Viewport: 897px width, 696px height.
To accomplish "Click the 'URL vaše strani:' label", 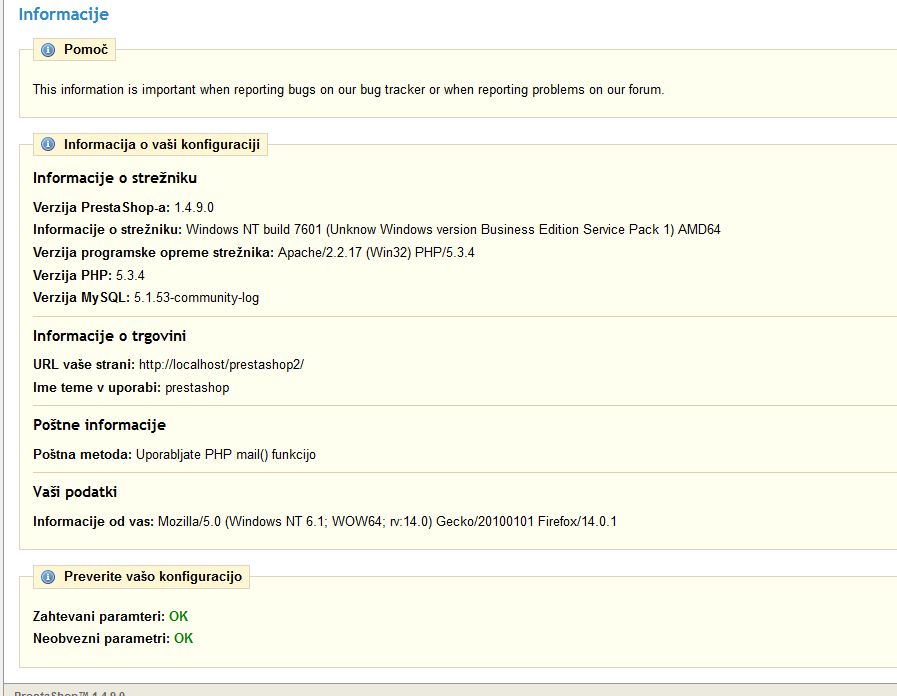I will [x=84, y=365].
